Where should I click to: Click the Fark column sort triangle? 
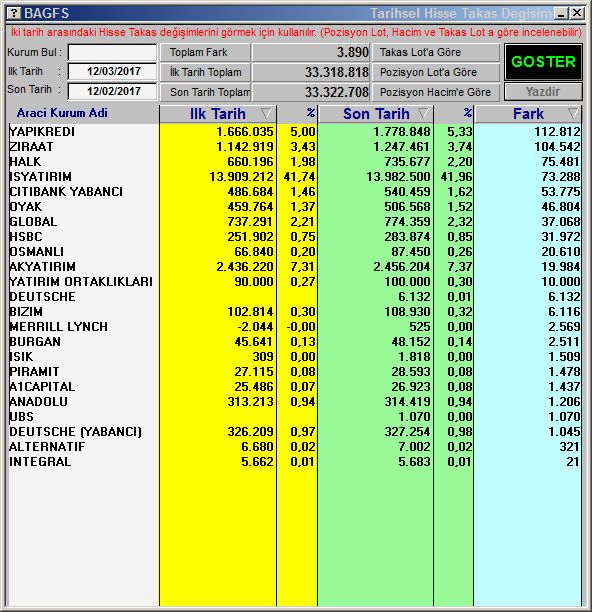click(574, 114)
